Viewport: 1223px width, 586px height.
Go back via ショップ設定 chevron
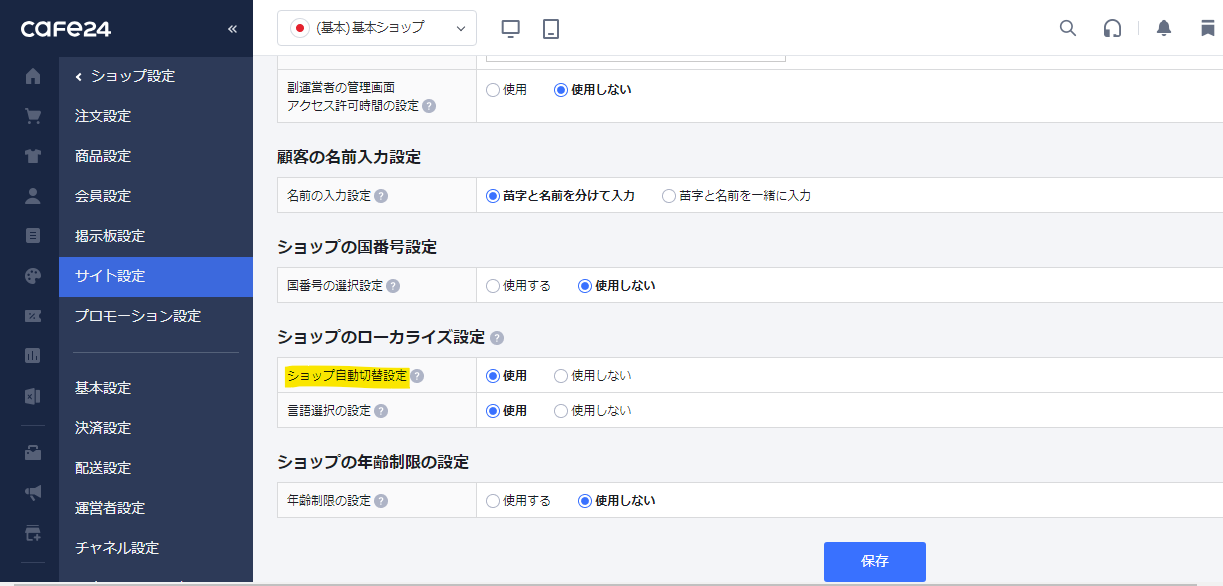79,76
